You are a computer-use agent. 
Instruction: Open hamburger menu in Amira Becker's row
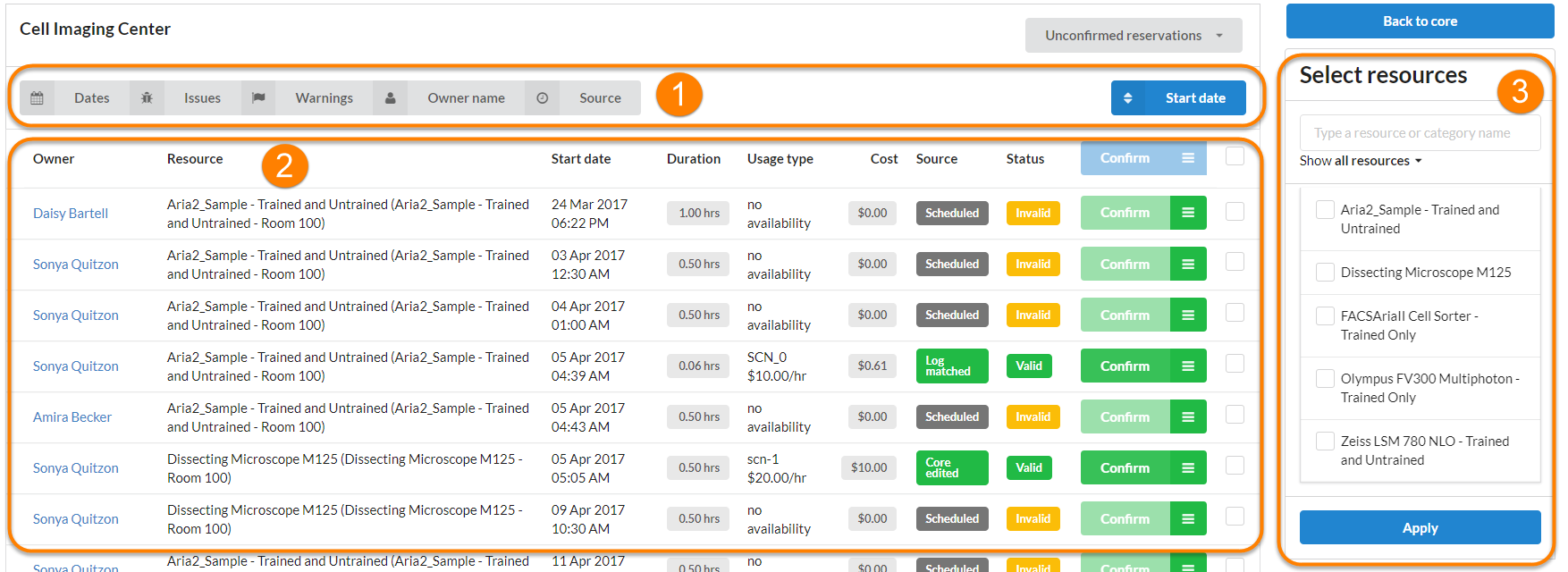(1188, 416)
